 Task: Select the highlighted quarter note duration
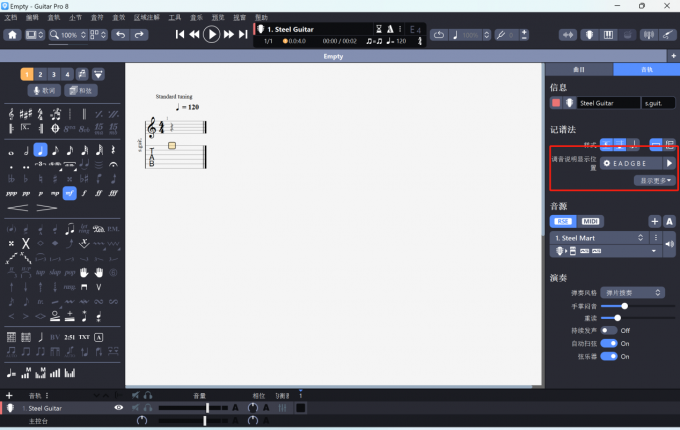tap(40, 150)
